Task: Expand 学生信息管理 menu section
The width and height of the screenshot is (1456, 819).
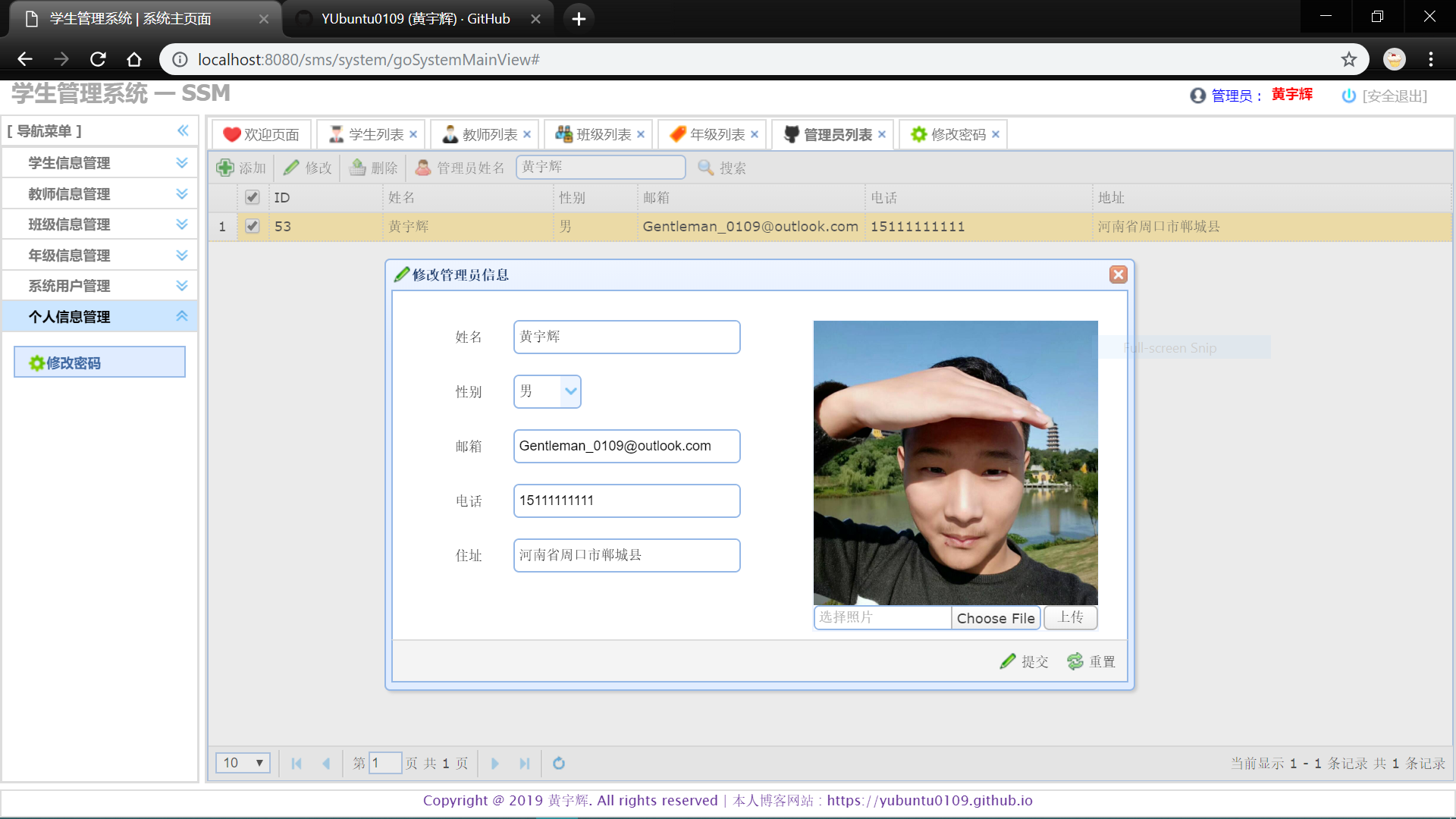Action: [181, 163]
